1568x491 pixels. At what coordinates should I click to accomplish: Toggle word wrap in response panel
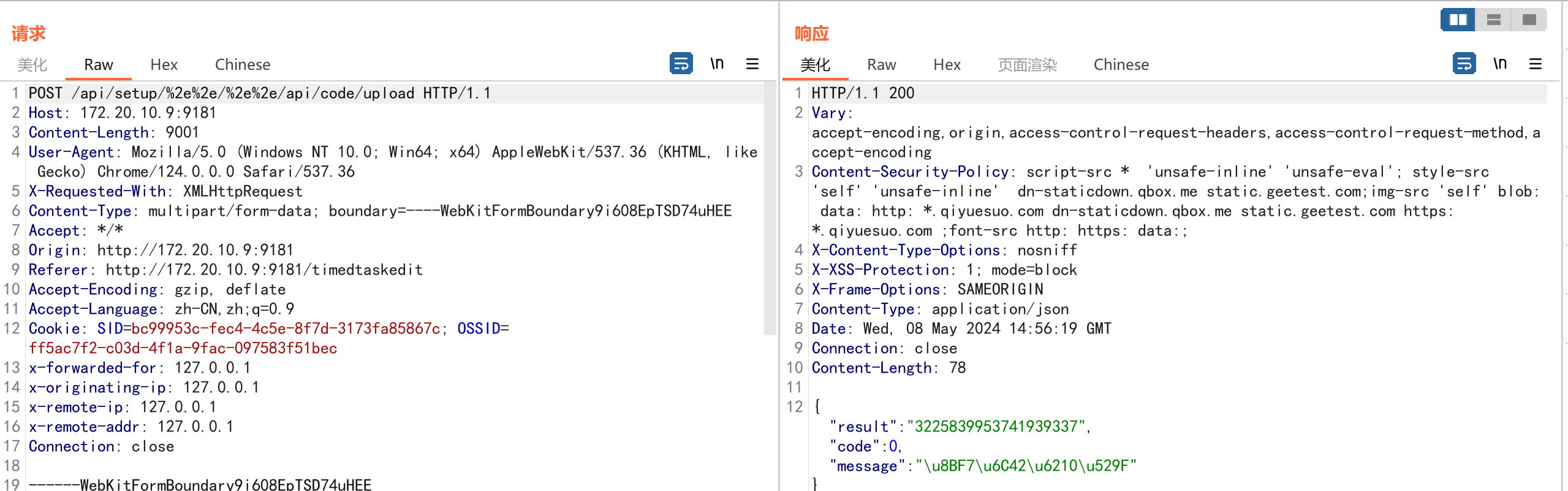(1464, 64)
